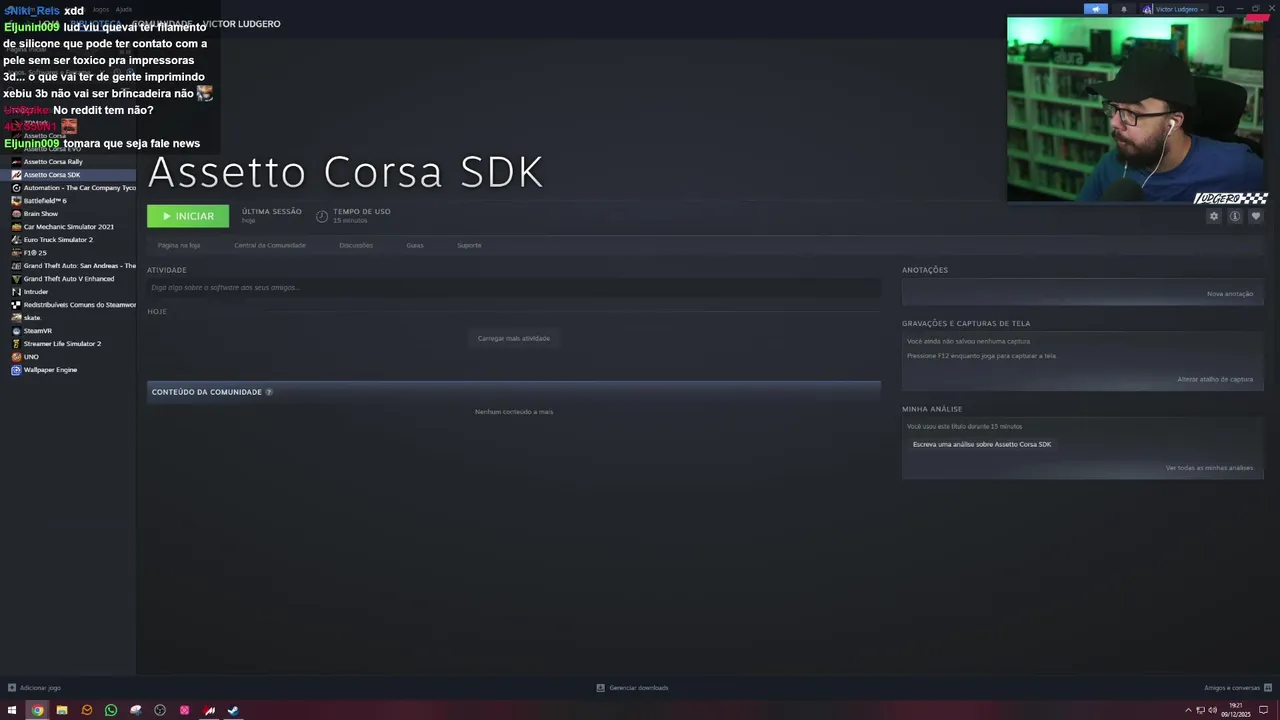Image resolution: width=1280 pixels, height=720 pixels.
Task: Open the Central da Comunidade tab
Action: point(270,245)
